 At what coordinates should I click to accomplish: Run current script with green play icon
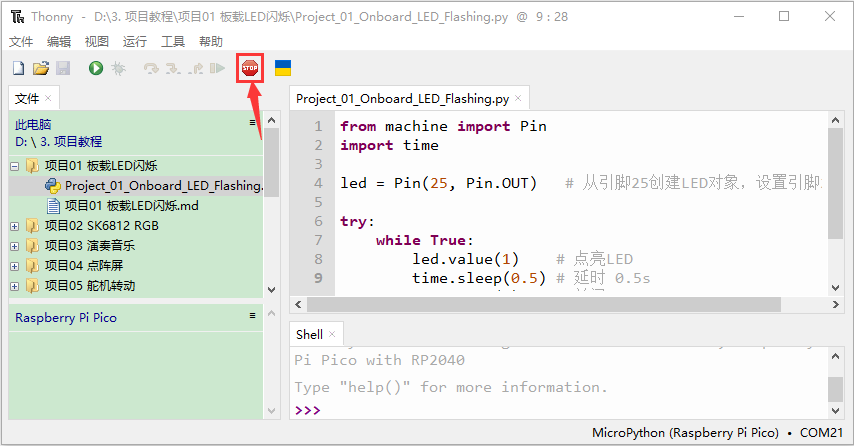click(96, 68)
